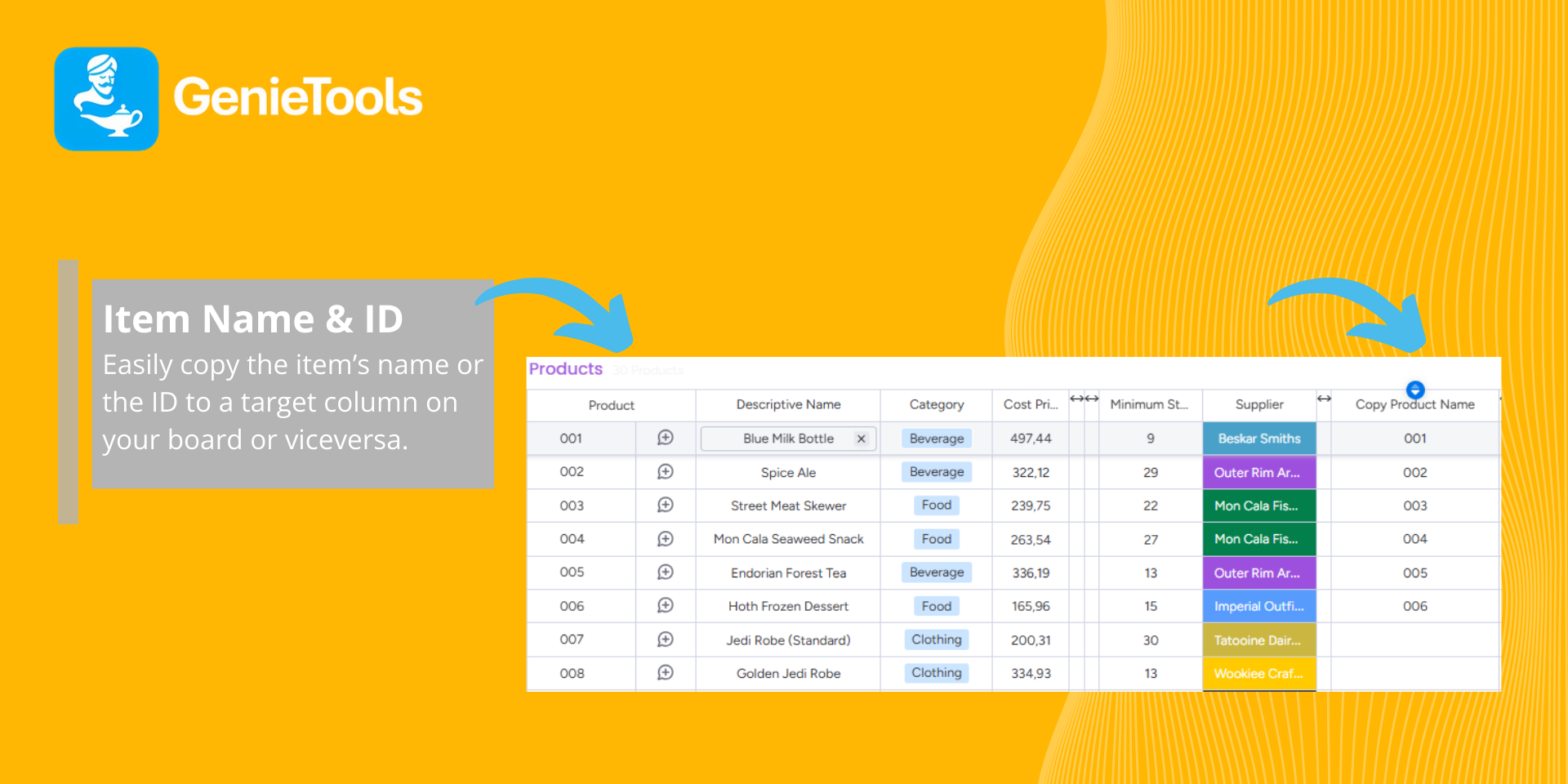
Task: Open the Wookiee Craf... supplier cell
Action: [x=1258, y=674]
